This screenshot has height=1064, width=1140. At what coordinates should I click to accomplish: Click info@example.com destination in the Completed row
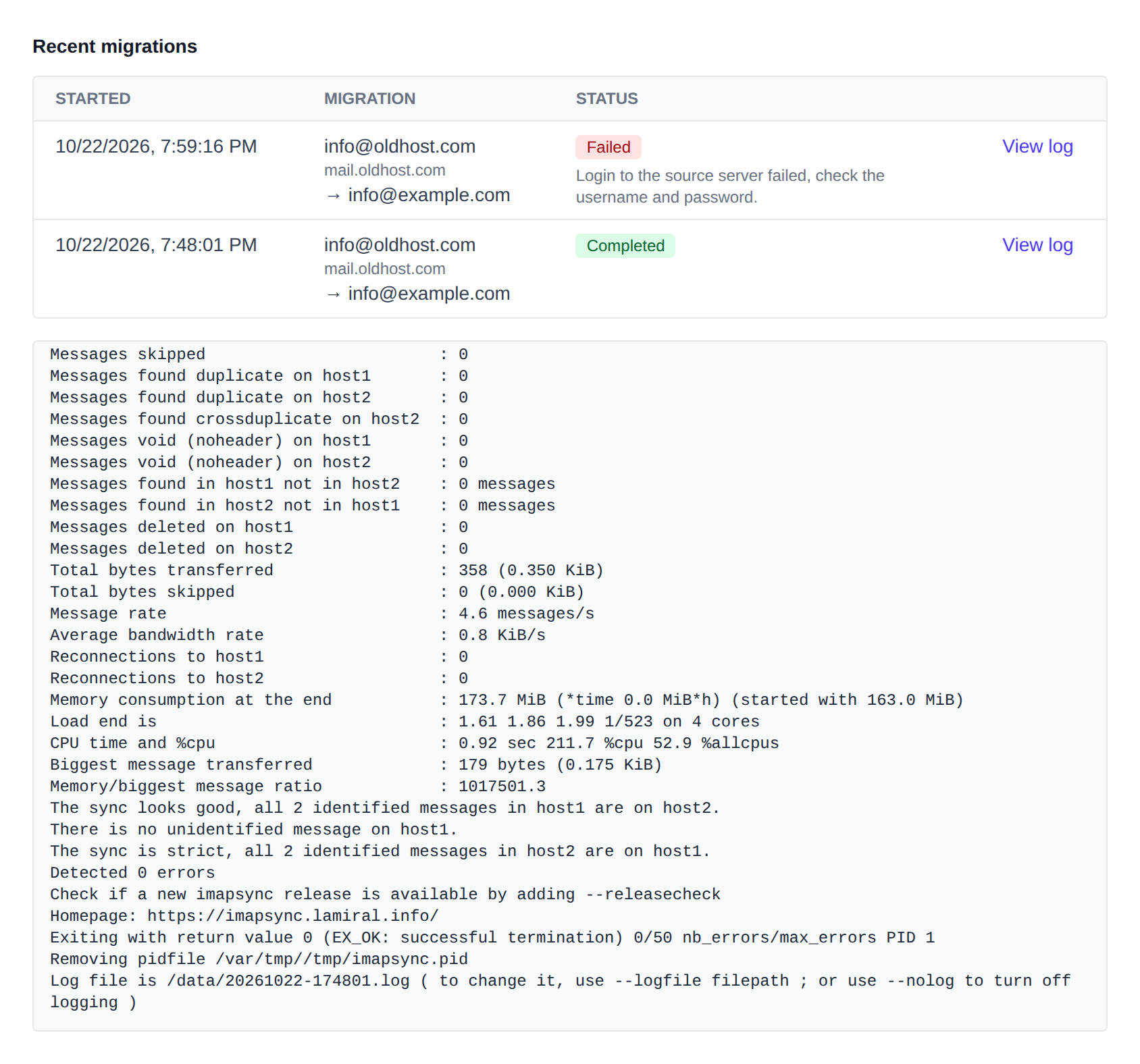(x=429, y=294)
